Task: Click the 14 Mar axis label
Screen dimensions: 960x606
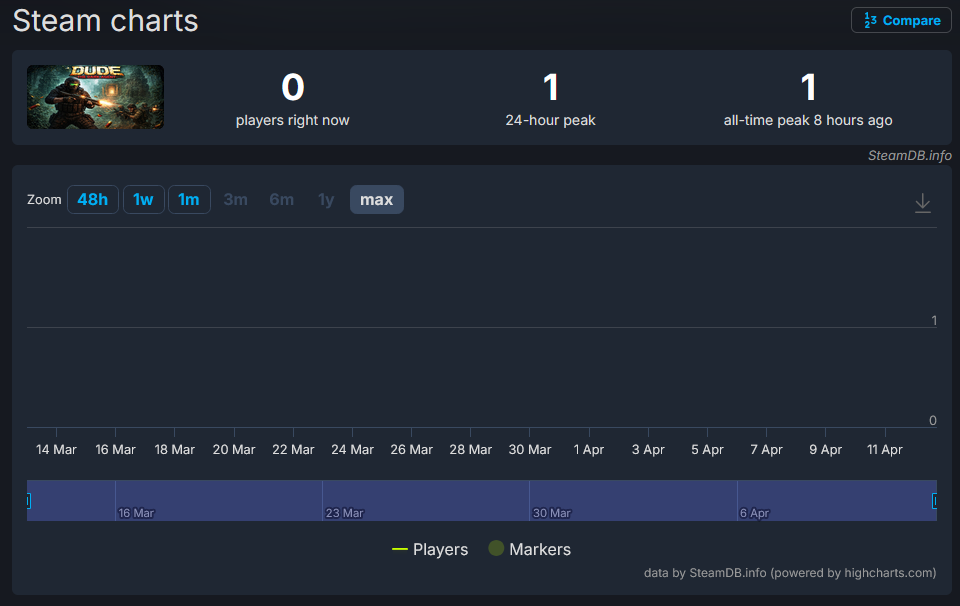Action: (x=56, y=449)
